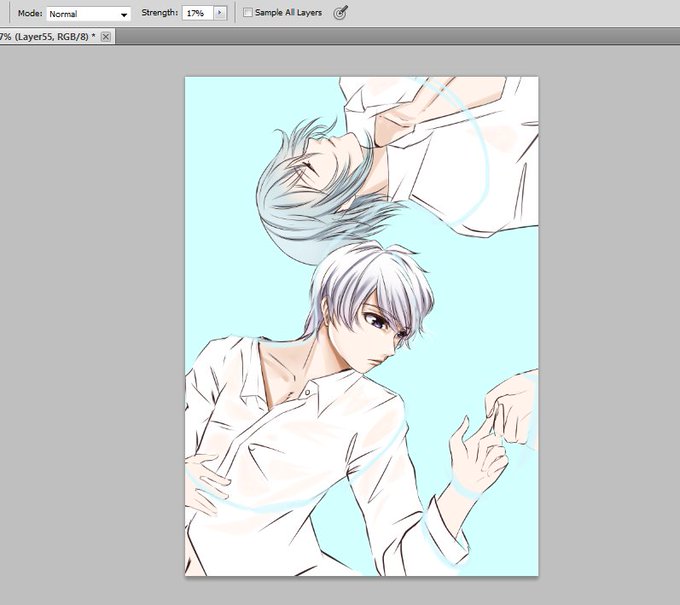Close the Layer55 document tab
This screenshot has height=605, width=680.
point(105,37)
